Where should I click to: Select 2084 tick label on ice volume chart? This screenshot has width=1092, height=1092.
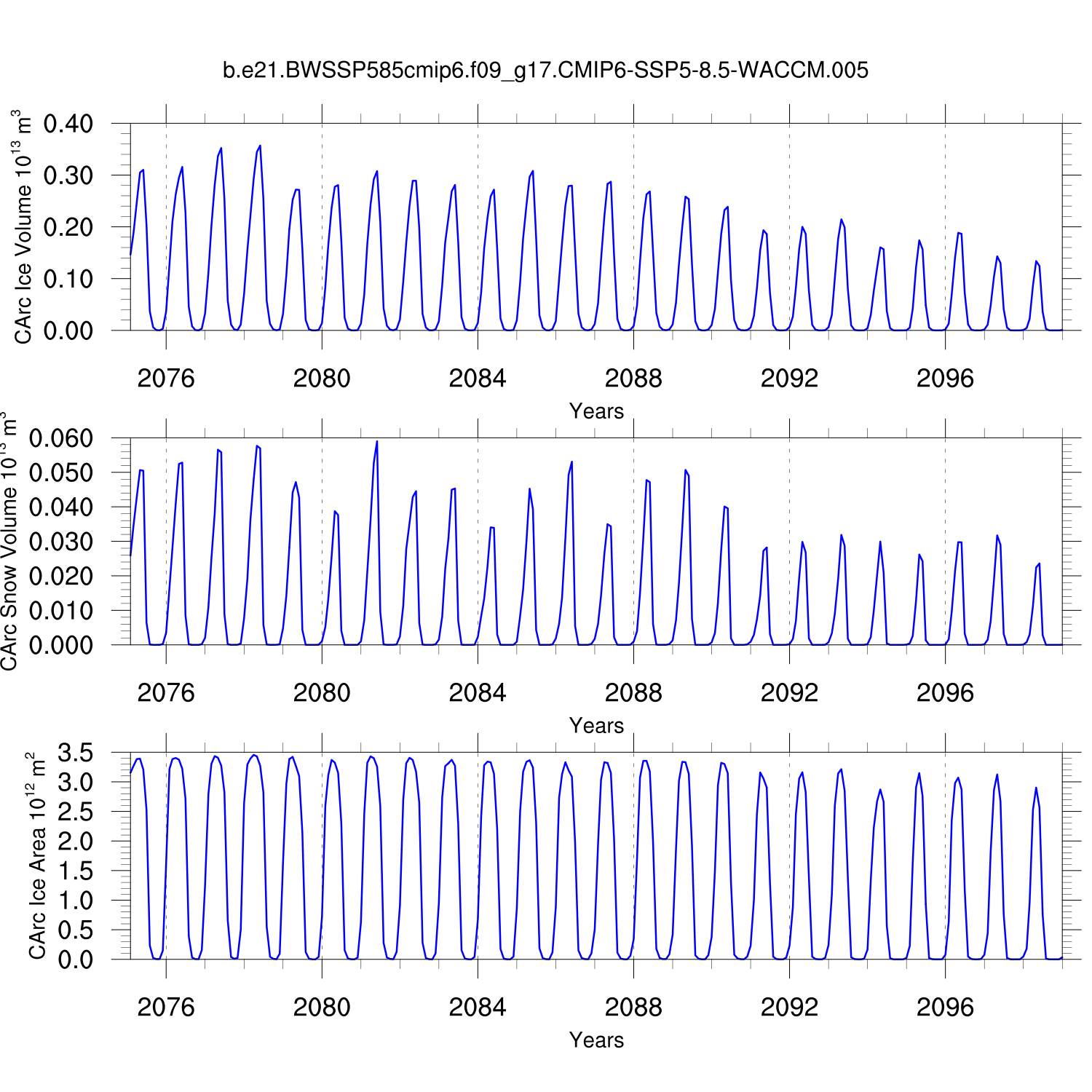[478, 379]
